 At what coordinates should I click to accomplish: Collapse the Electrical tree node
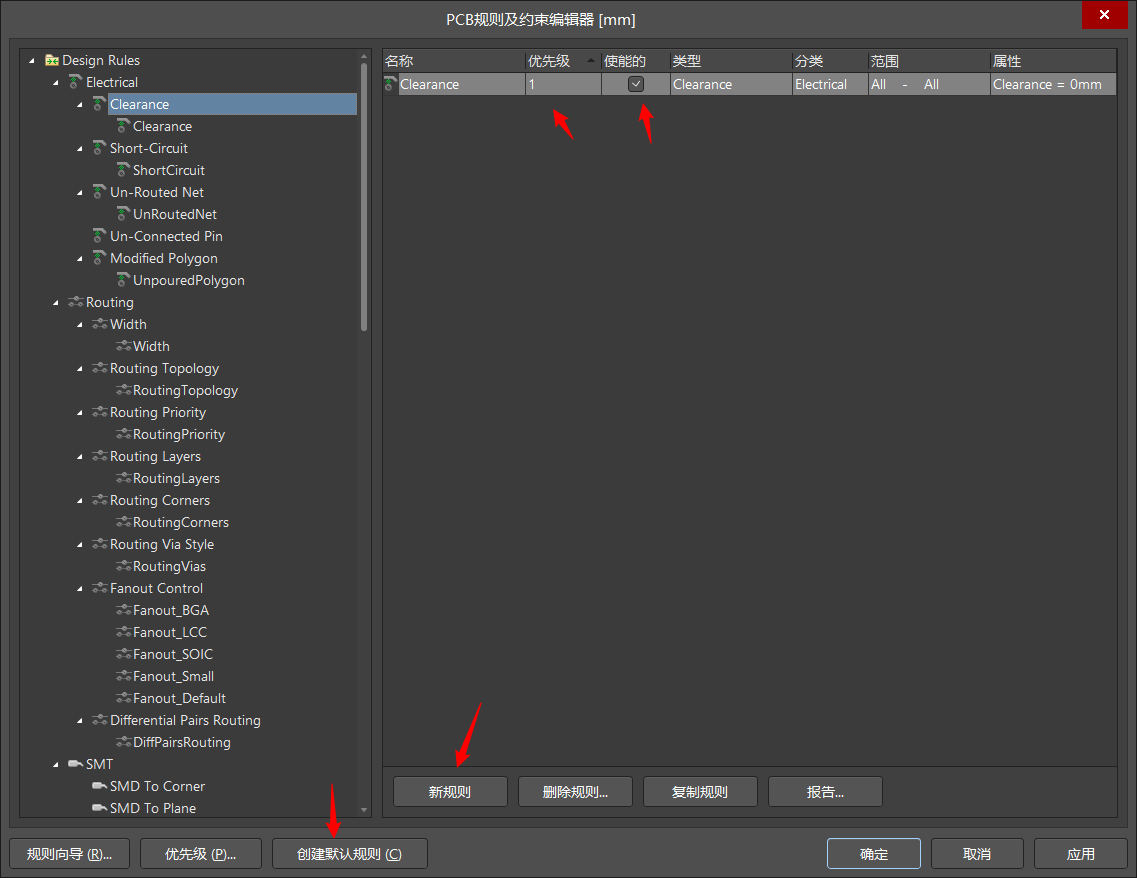[x=57, y=83]
